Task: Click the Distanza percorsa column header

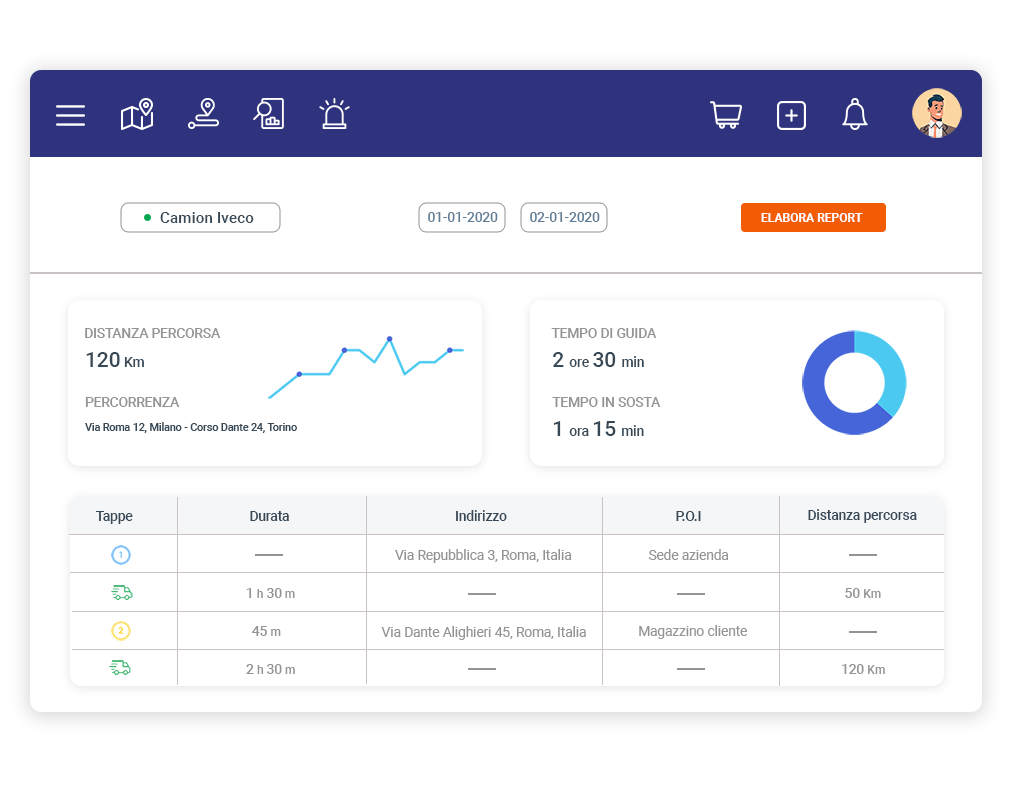Action: 861,516
